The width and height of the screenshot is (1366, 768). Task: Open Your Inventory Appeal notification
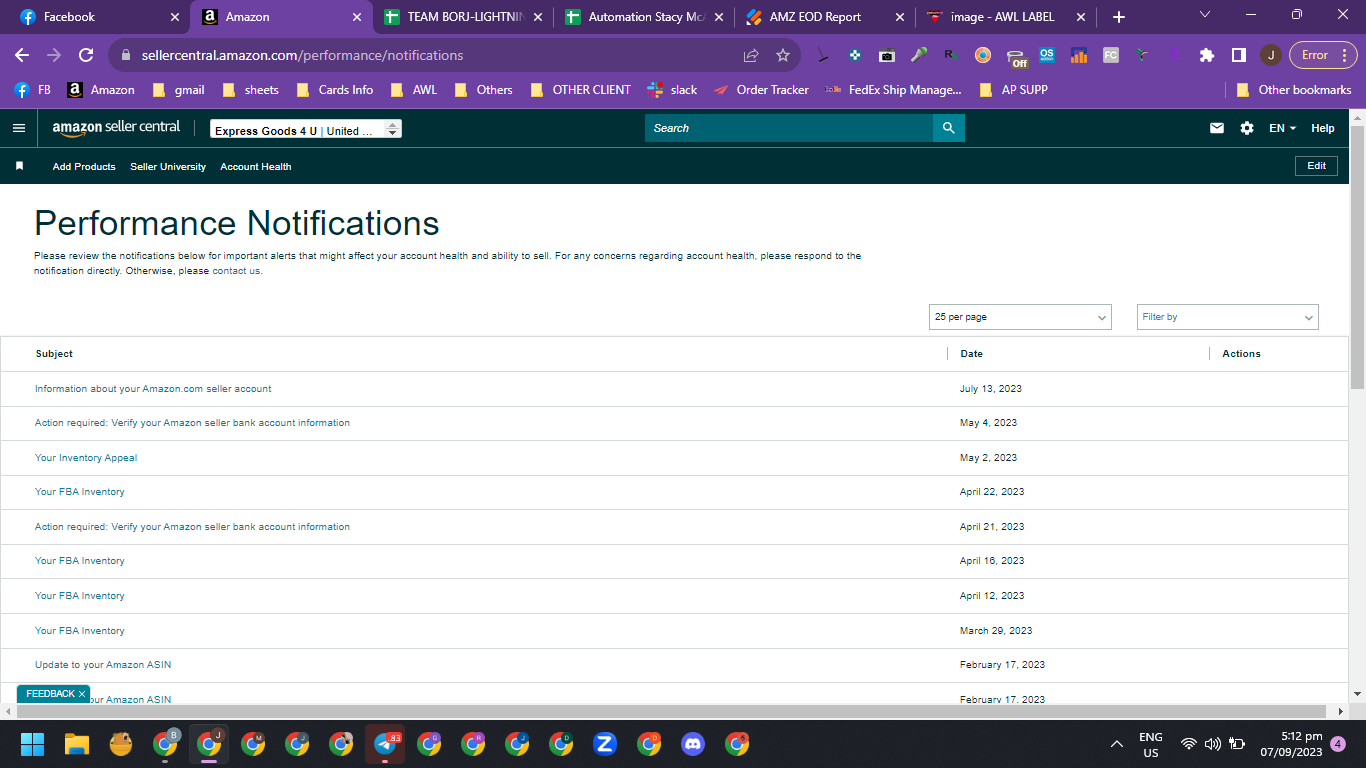(x=86, y=458)
